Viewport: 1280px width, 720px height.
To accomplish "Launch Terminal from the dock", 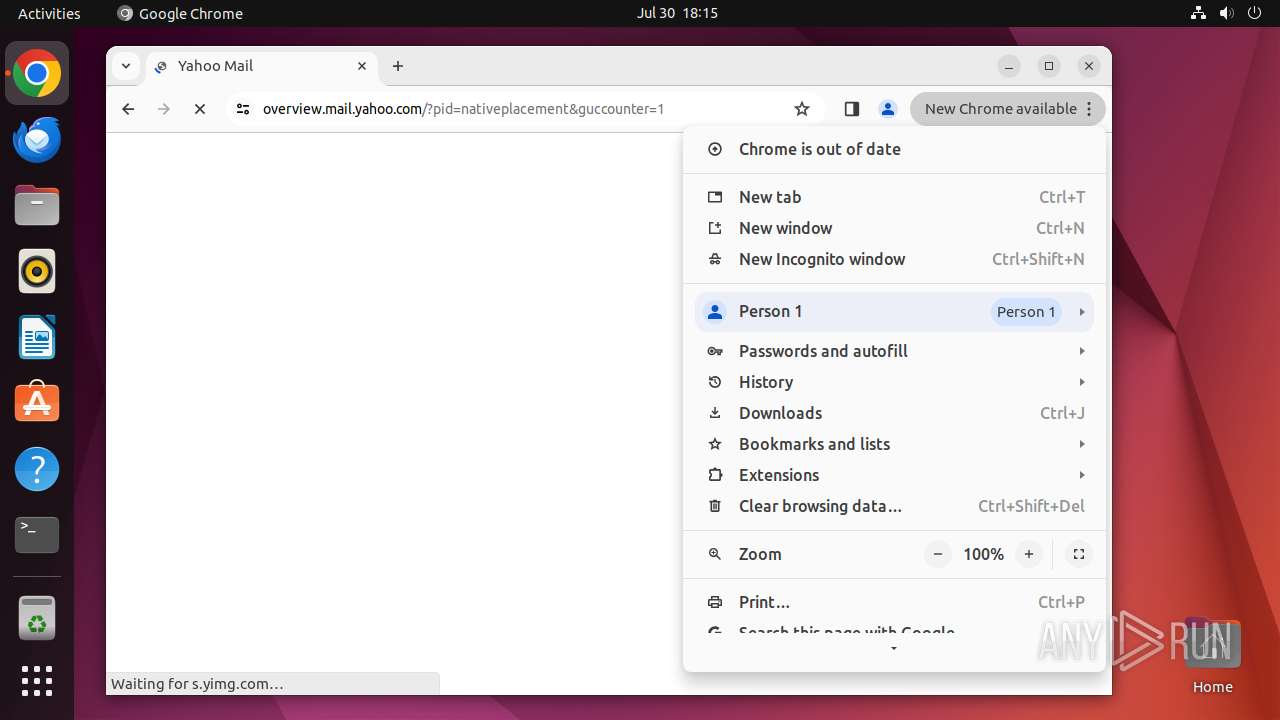I will tap(37, 535).
